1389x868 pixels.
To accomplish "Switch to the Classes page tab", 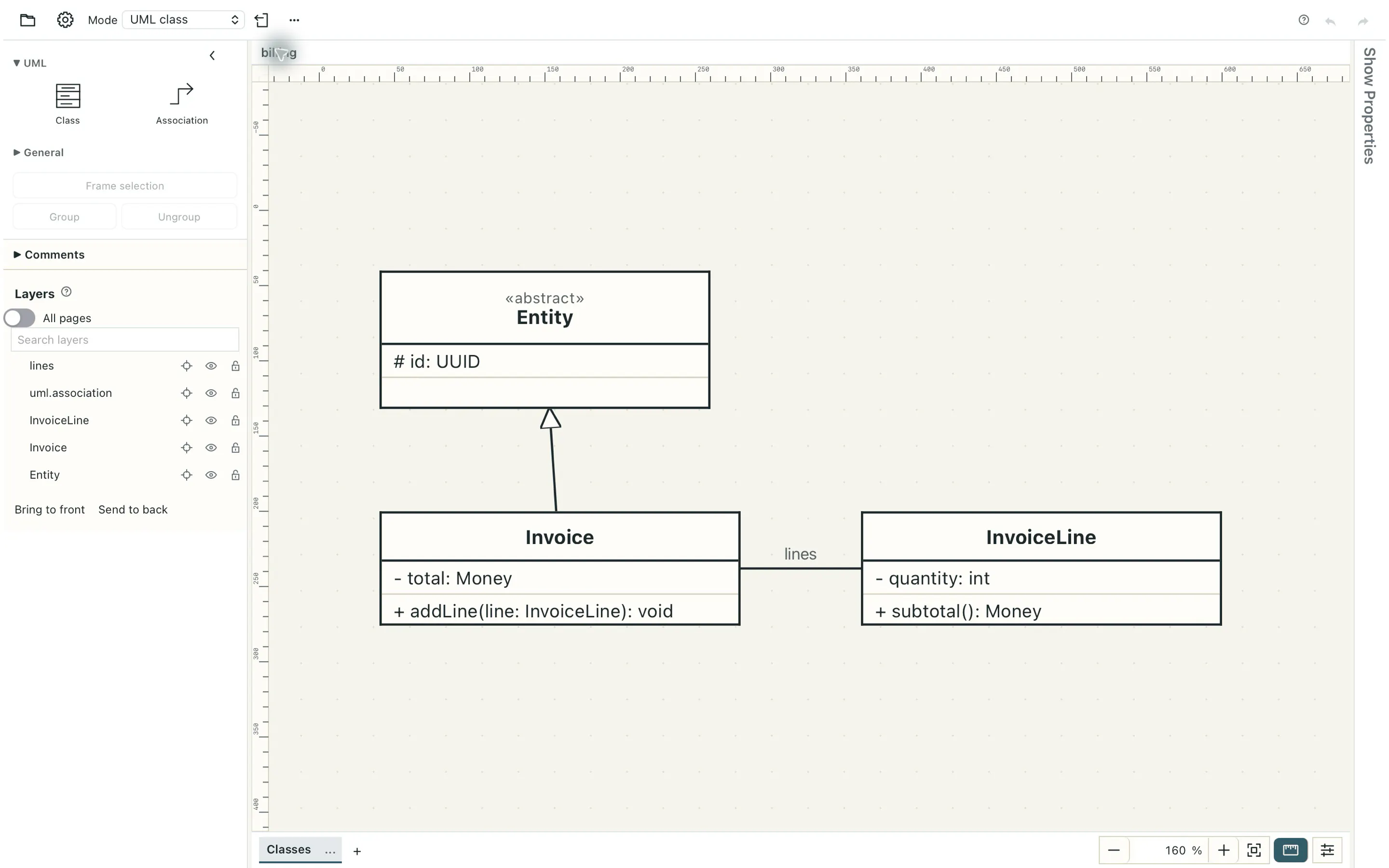I will click(289, 850).
